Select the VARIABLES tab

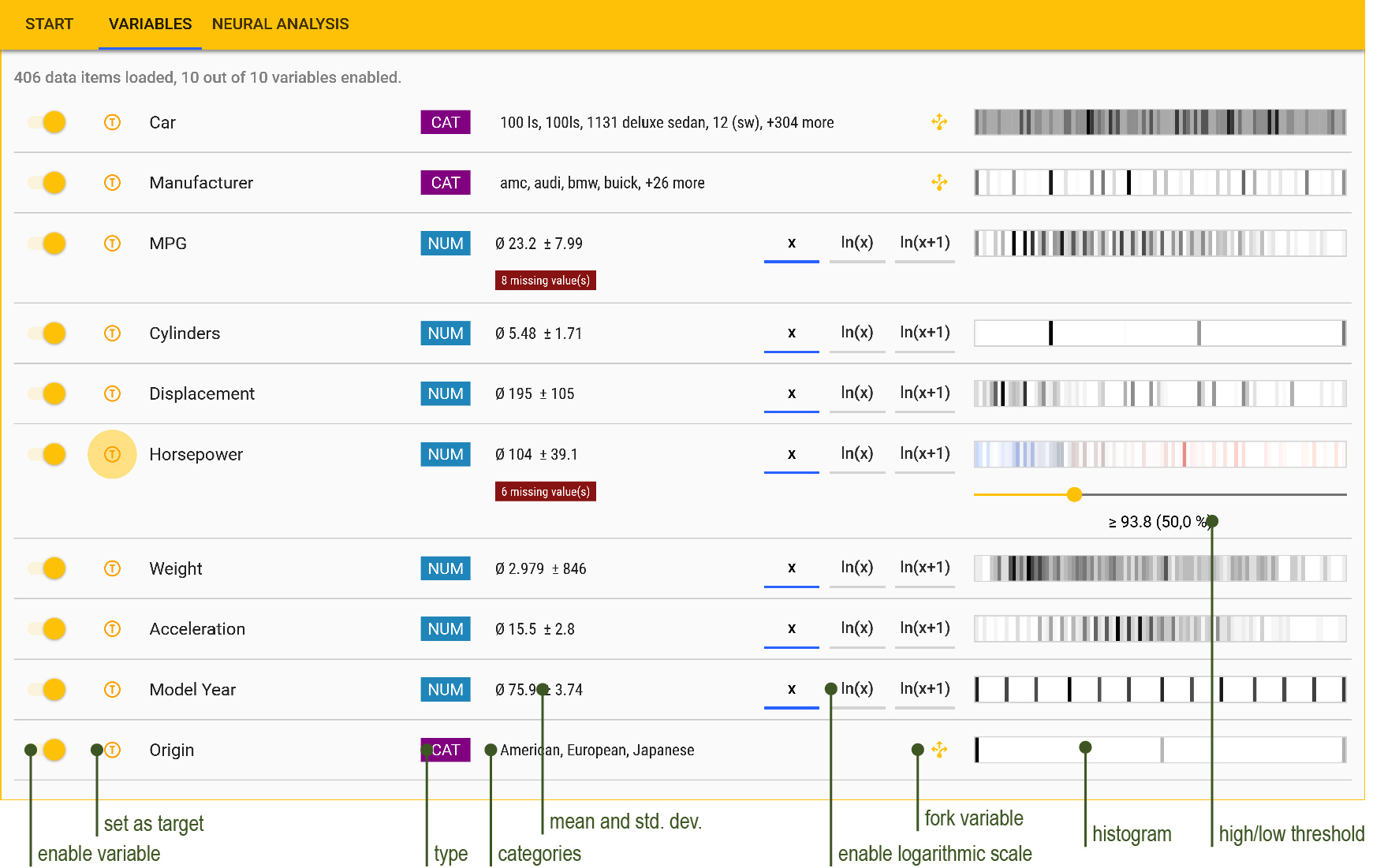click(x=150, y=24)
